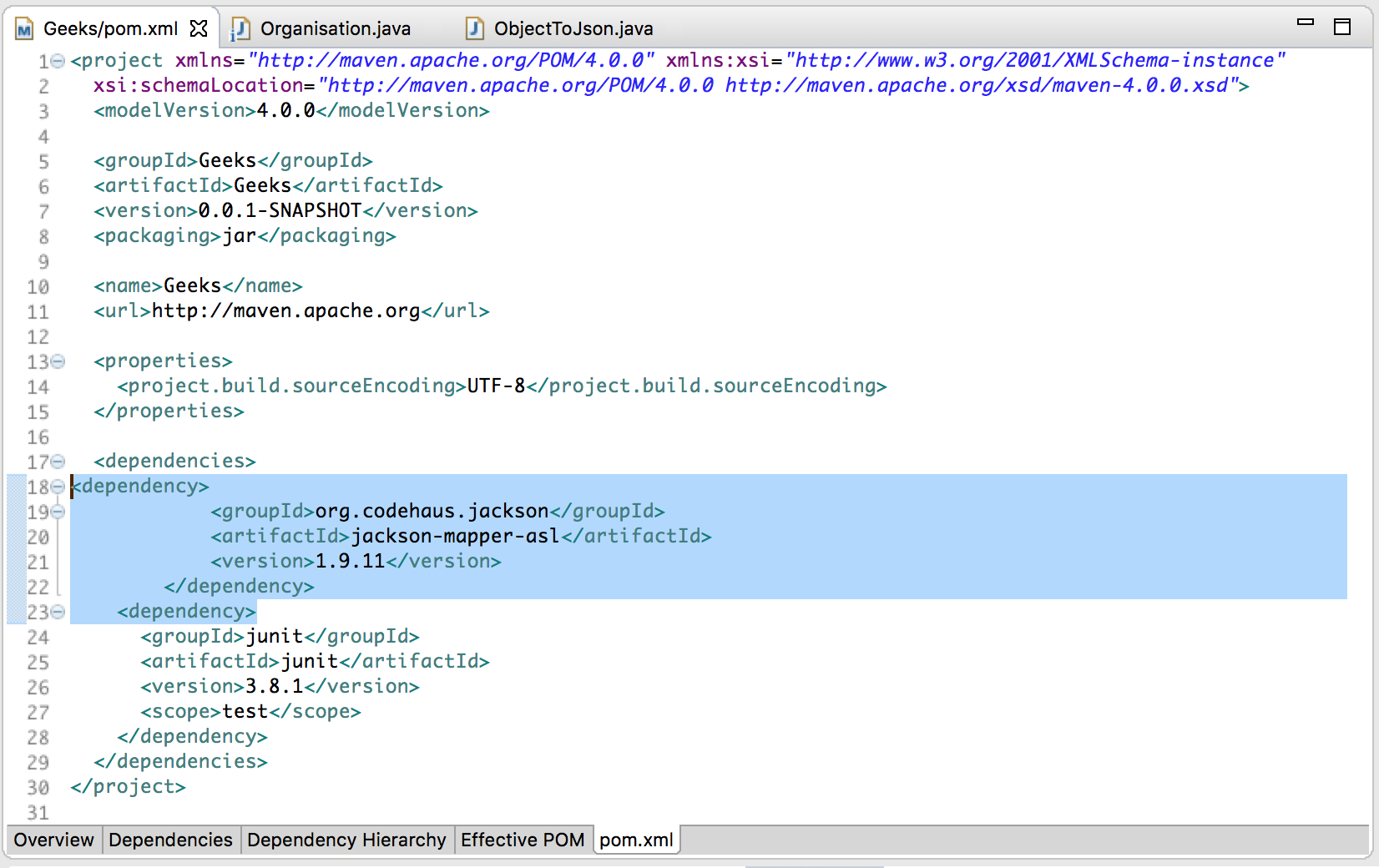Screen dimensions: 1379x868
Task: Open the Dependencies page tab
Action: click(170, 840)
